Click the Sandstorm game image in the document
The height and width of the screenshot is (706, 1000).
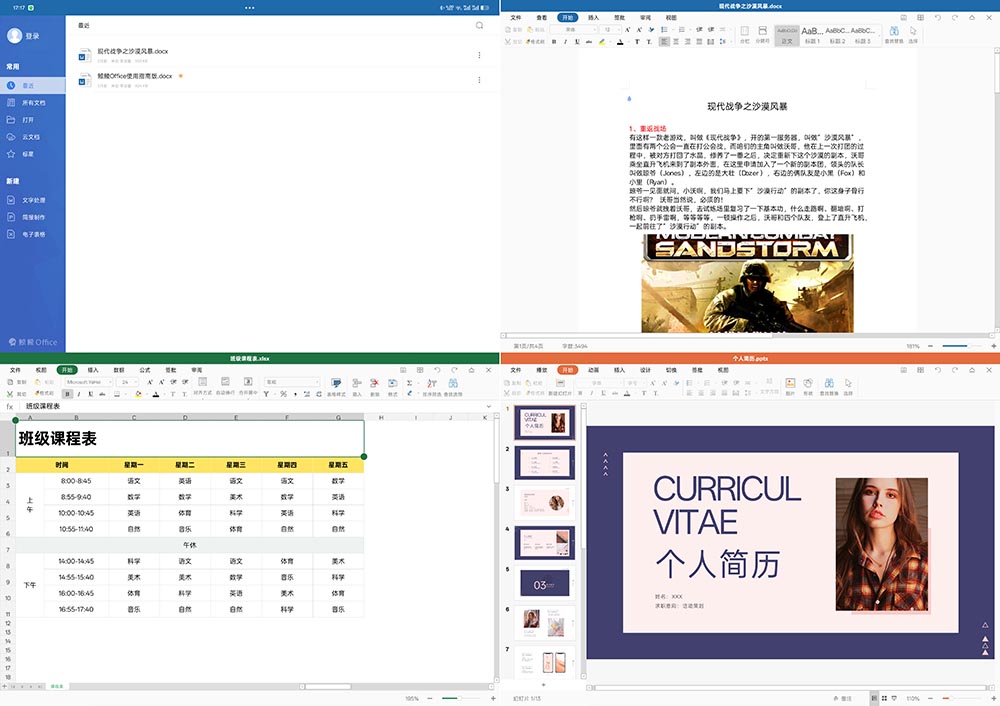coord(747,283)
